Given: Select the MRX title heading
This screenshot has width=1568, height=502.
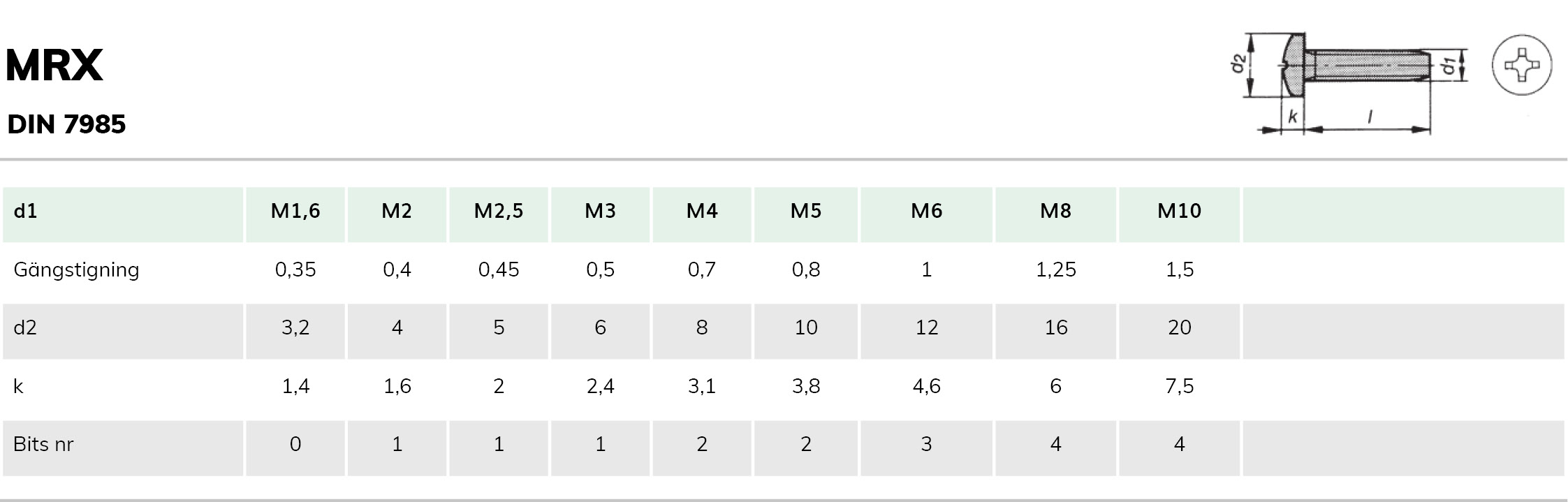Looking at the screenshot, I should point(54,66).
